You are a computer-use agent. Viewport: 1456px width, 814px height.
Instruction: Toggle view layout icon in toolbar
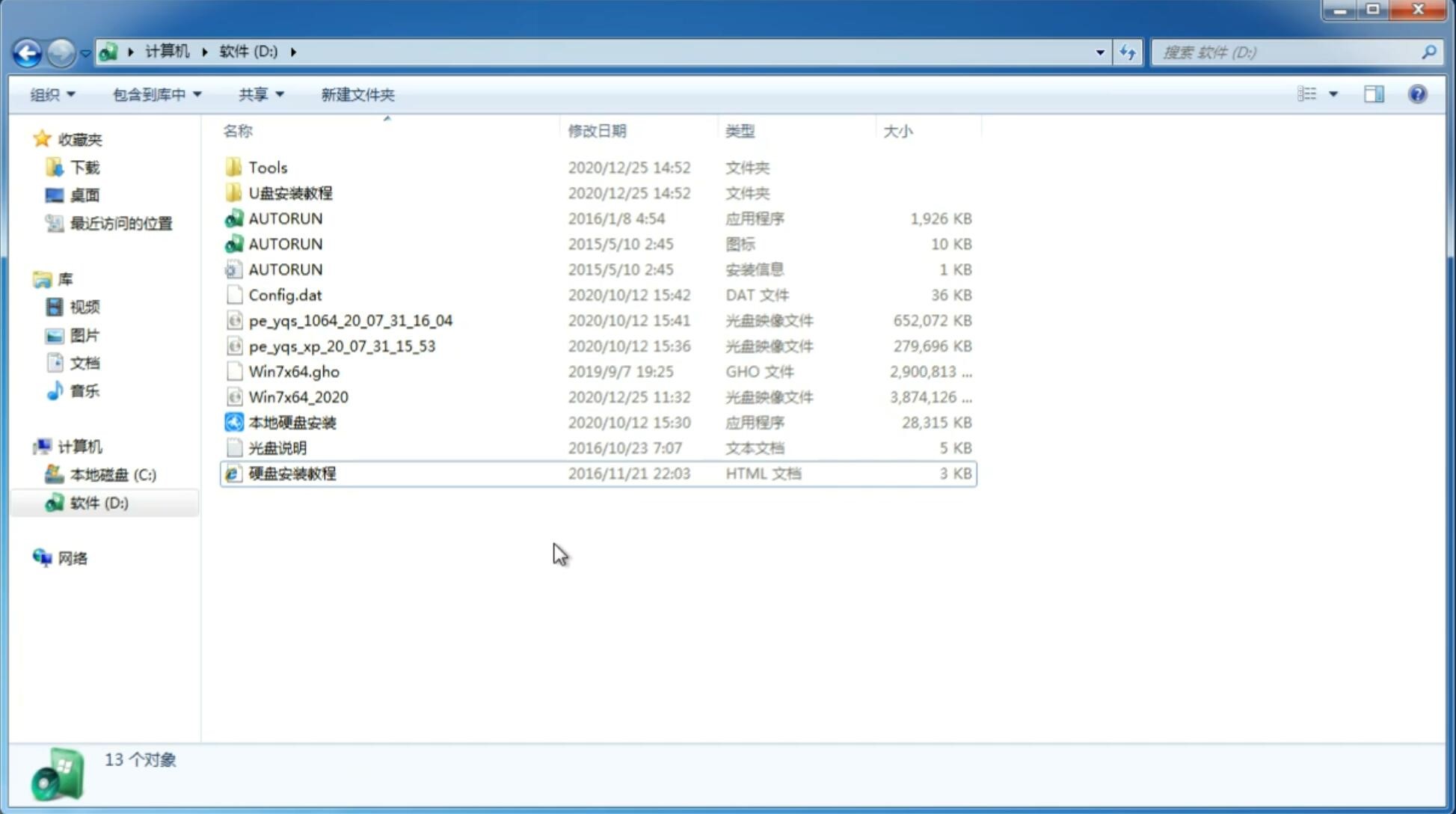click(1375, 94)
